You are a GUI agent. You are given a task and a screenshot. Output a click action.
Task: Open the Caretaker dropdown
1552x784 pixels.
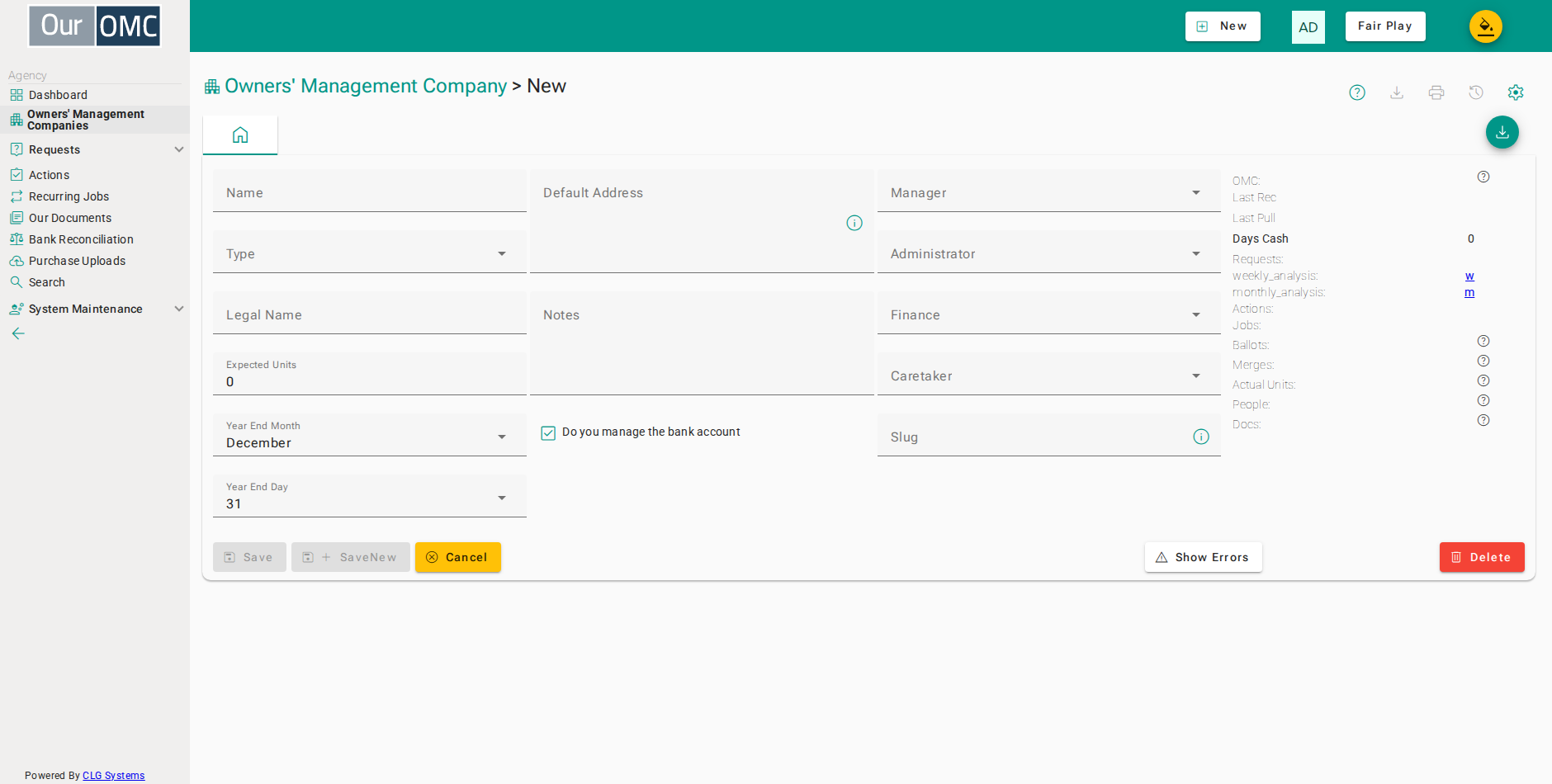click(x=1048, y=375)
